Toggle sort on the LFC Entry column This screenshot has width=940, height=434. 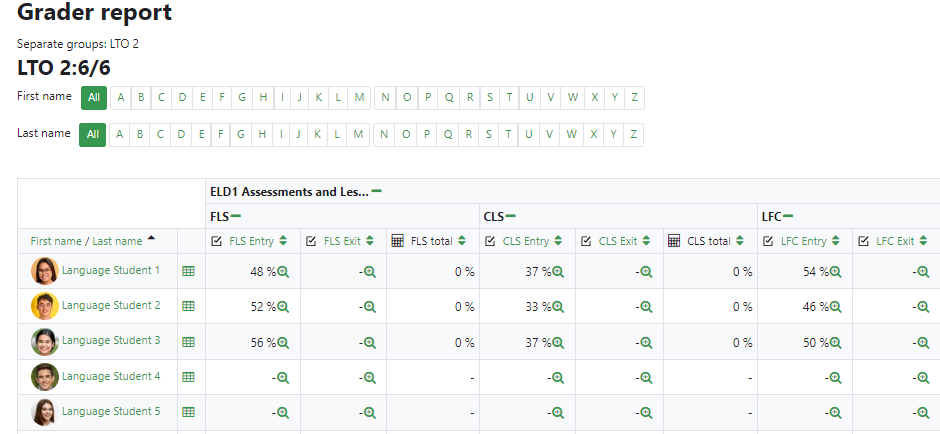836,241
